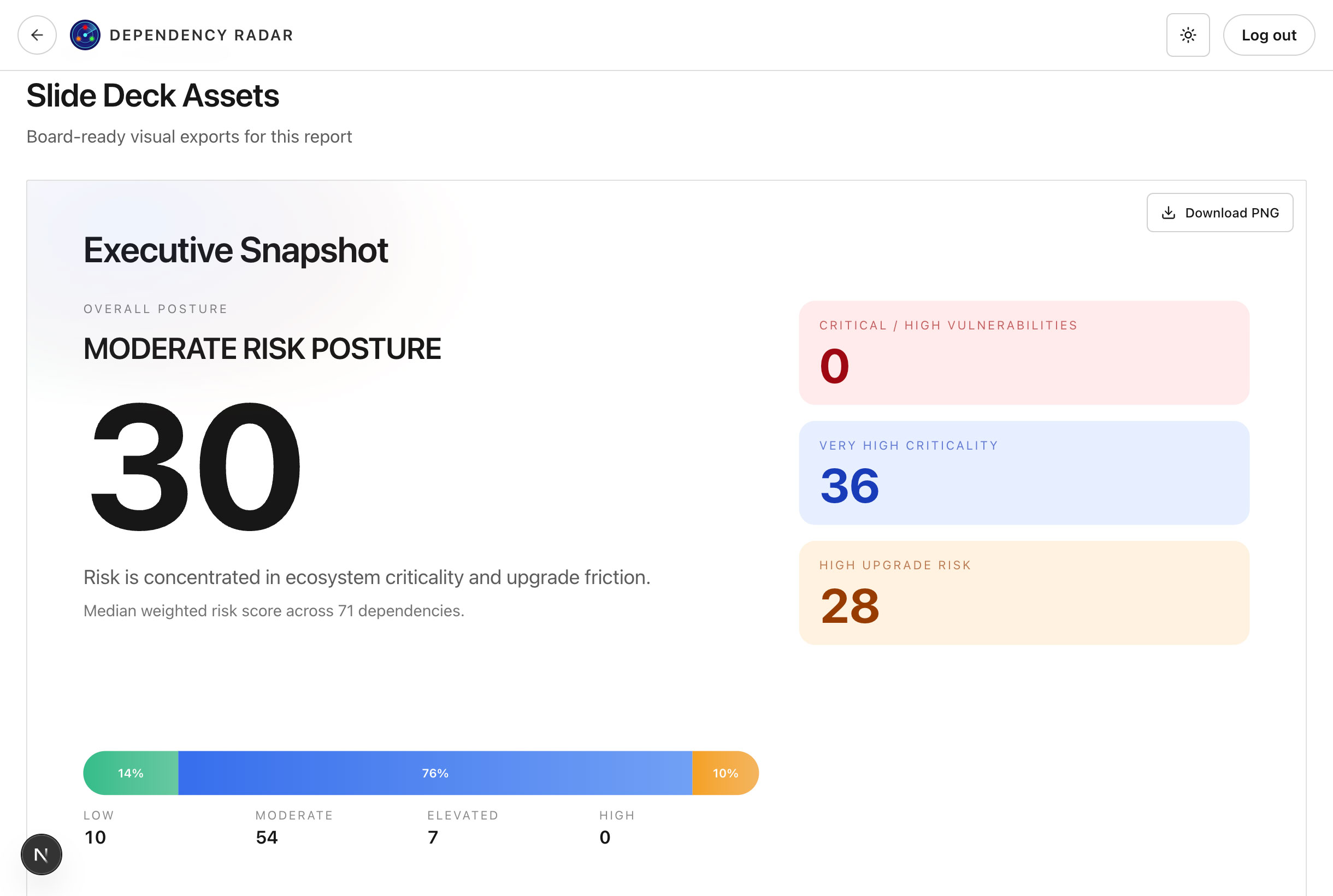Click the green 14% low-risk bar segment

pyautogui.click(x=131, y=773)
